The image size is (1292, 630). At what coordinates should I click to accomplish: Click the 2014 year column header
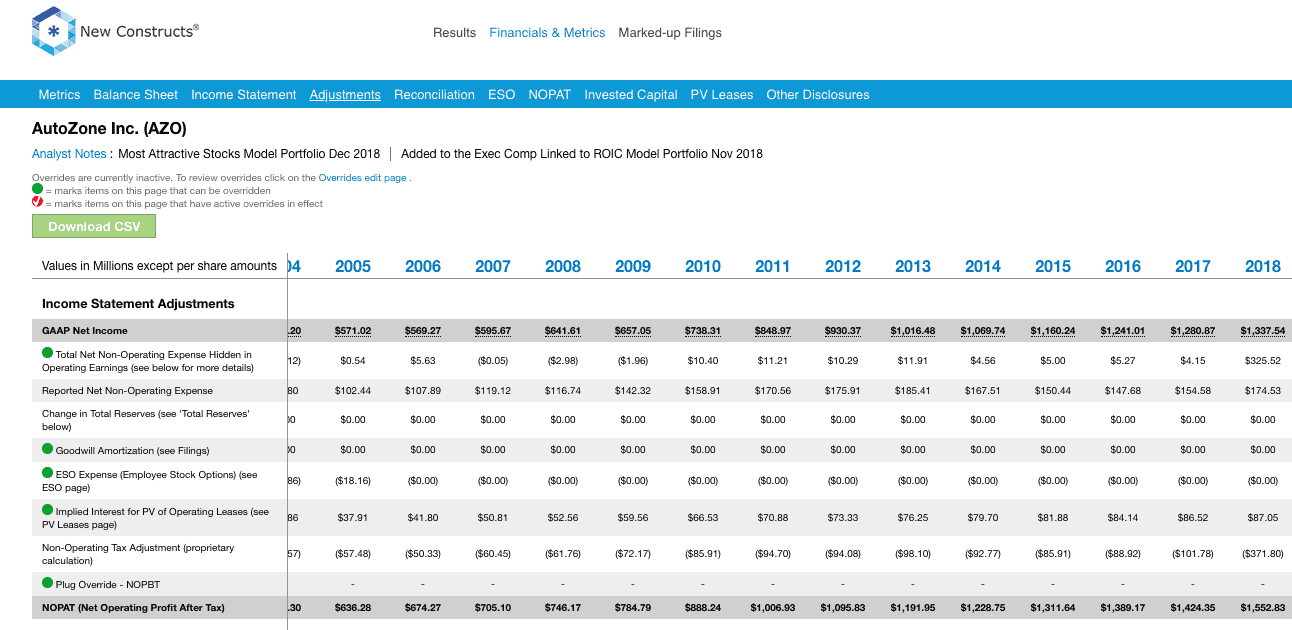click(983, 266)
